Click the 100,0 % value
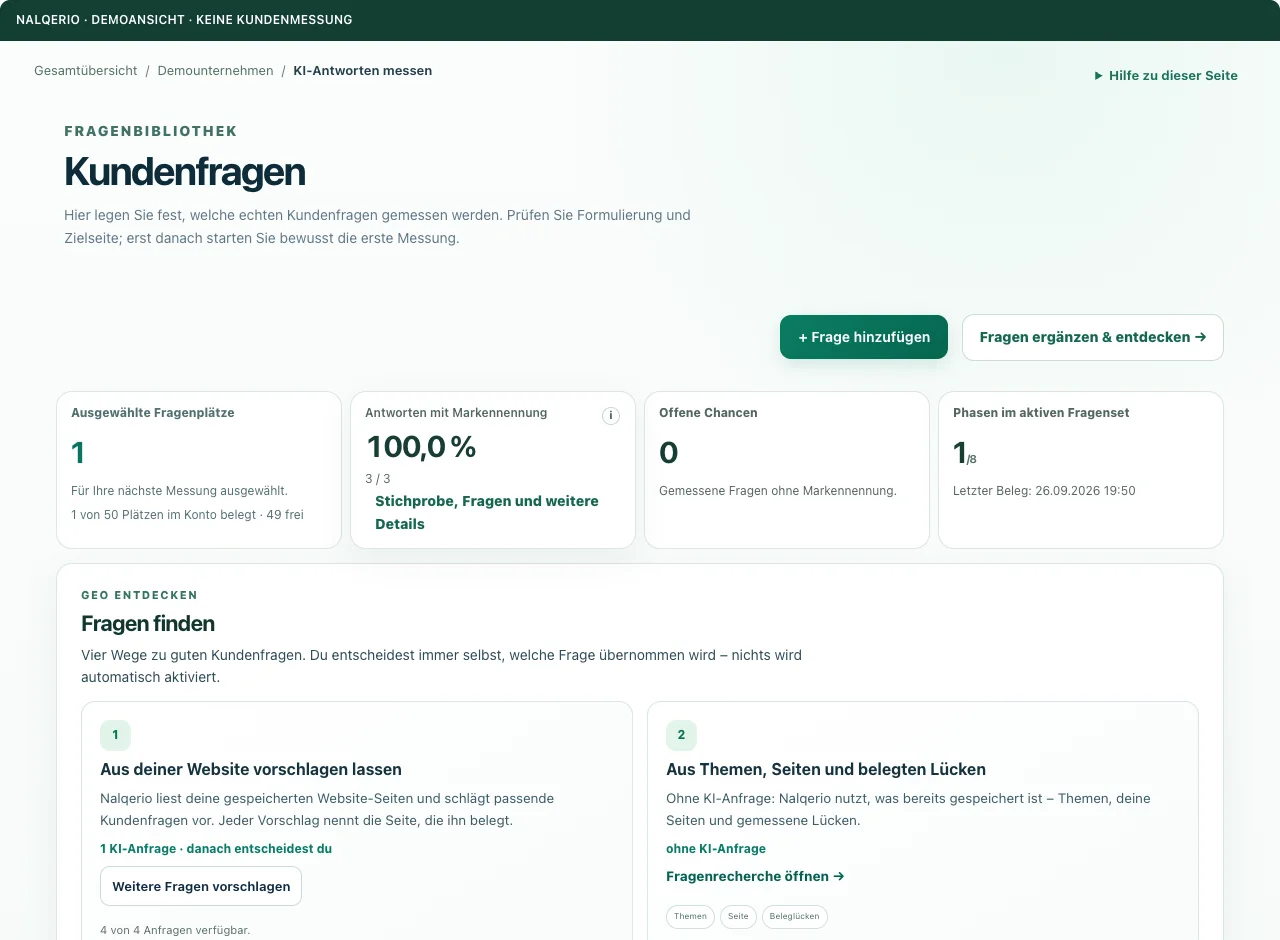This screenshot has height=940, width=1280. tap(421, 447)
